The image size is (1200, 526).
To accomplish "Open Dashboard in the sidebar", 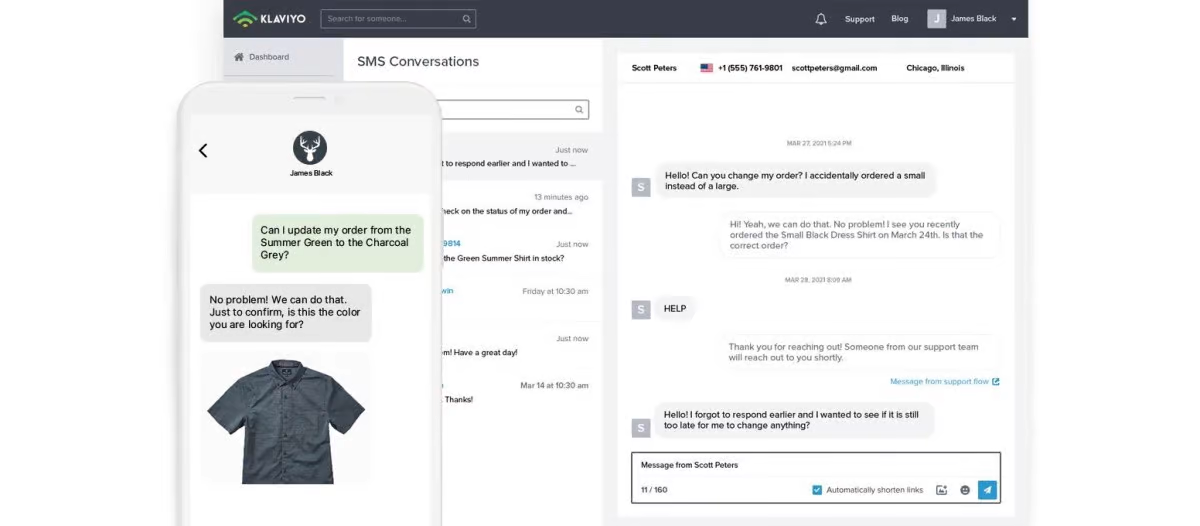I will click(x=268, y=57).
